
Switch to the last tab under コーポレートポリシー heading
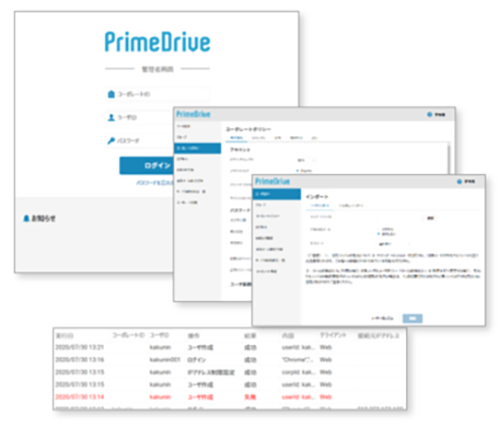[314, 138]
